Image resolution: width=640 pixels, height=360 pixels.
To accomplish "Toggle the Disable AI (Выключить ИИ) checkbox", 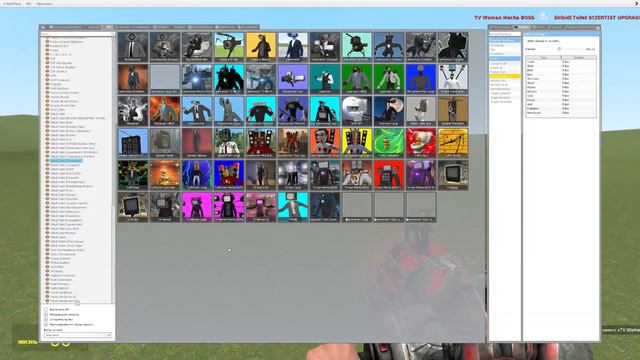I will tap(46, 310).
